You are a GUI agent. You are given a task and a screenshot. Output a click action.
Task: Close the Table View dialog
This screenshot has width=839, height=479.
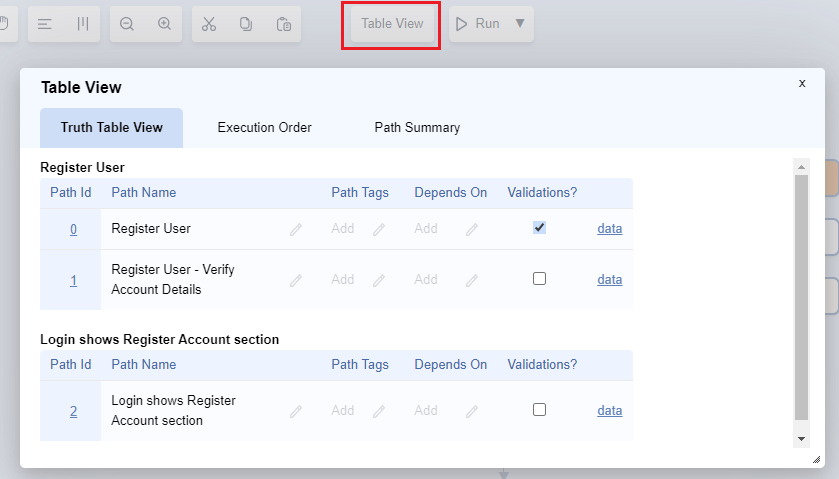[802, 83]
